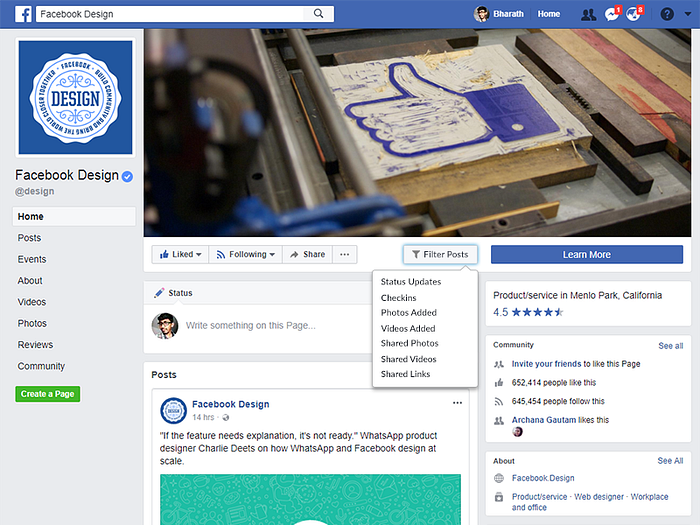
Task: Select Shared Photos filter option
Action: (409, 343)
